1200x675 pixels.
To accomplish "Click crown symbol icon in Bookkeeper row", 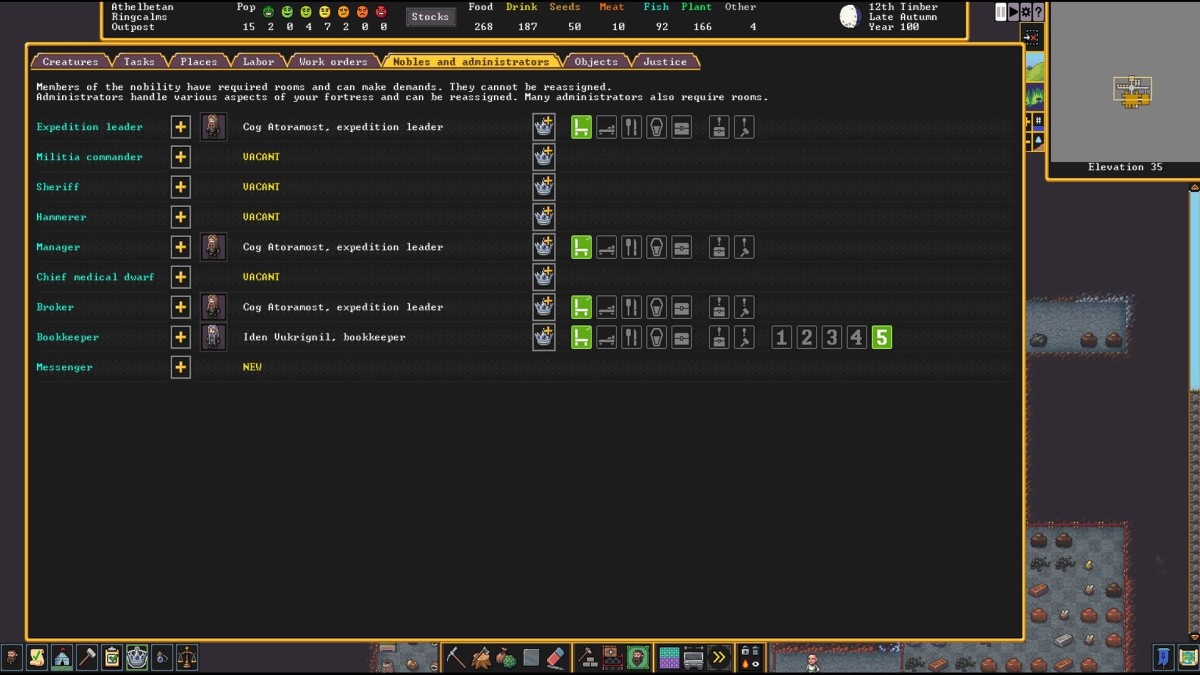I will [544, 337].
